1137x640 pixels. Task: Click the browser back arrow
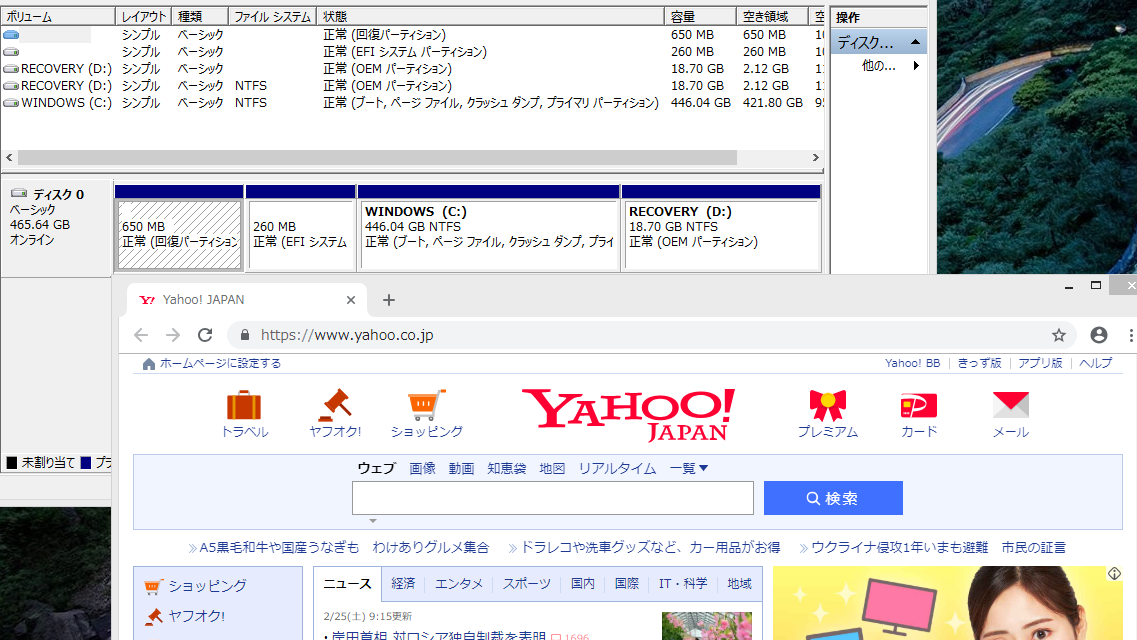pyautogui.click(x=141, y=335)
